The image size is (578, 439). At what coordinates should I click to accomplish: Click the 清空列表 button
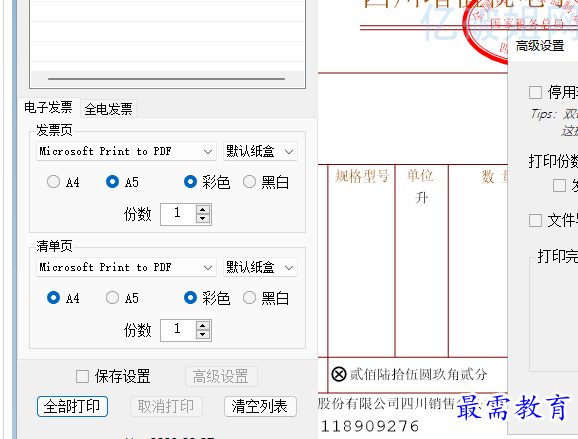click(x=260, y=407)
